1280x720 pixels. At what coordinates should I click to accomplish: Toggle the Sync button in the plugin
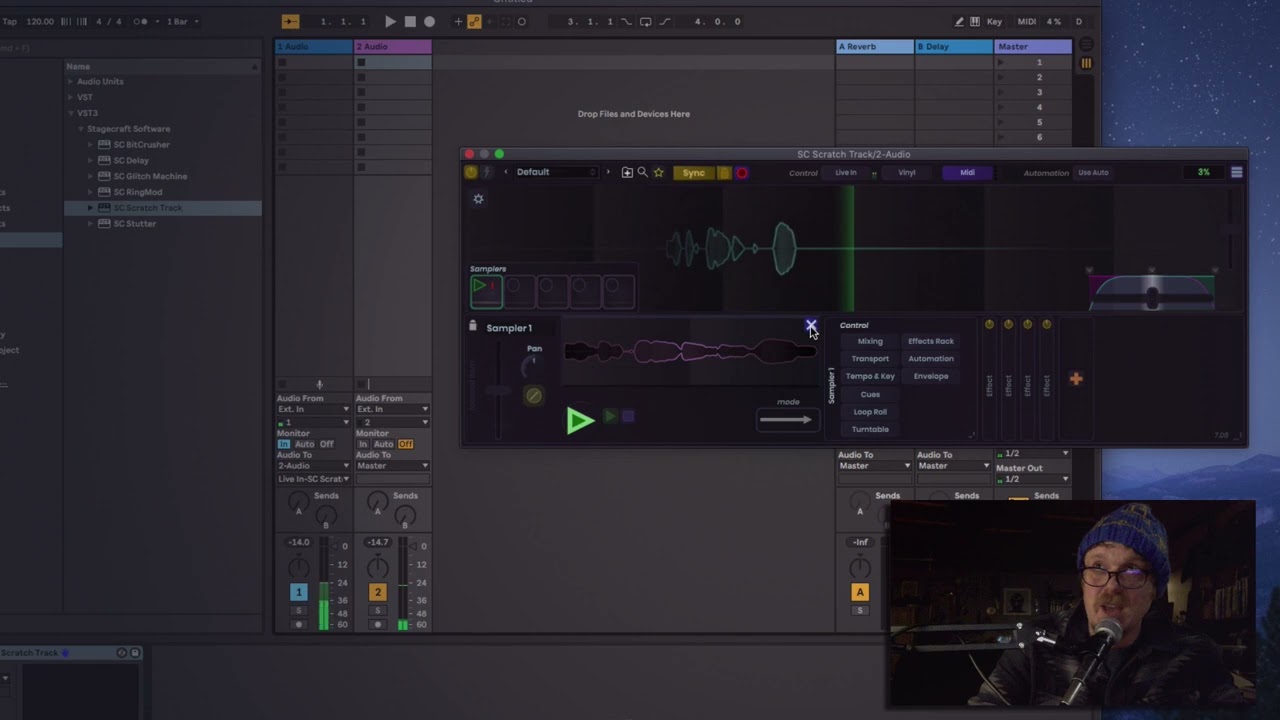coord(693,173)
